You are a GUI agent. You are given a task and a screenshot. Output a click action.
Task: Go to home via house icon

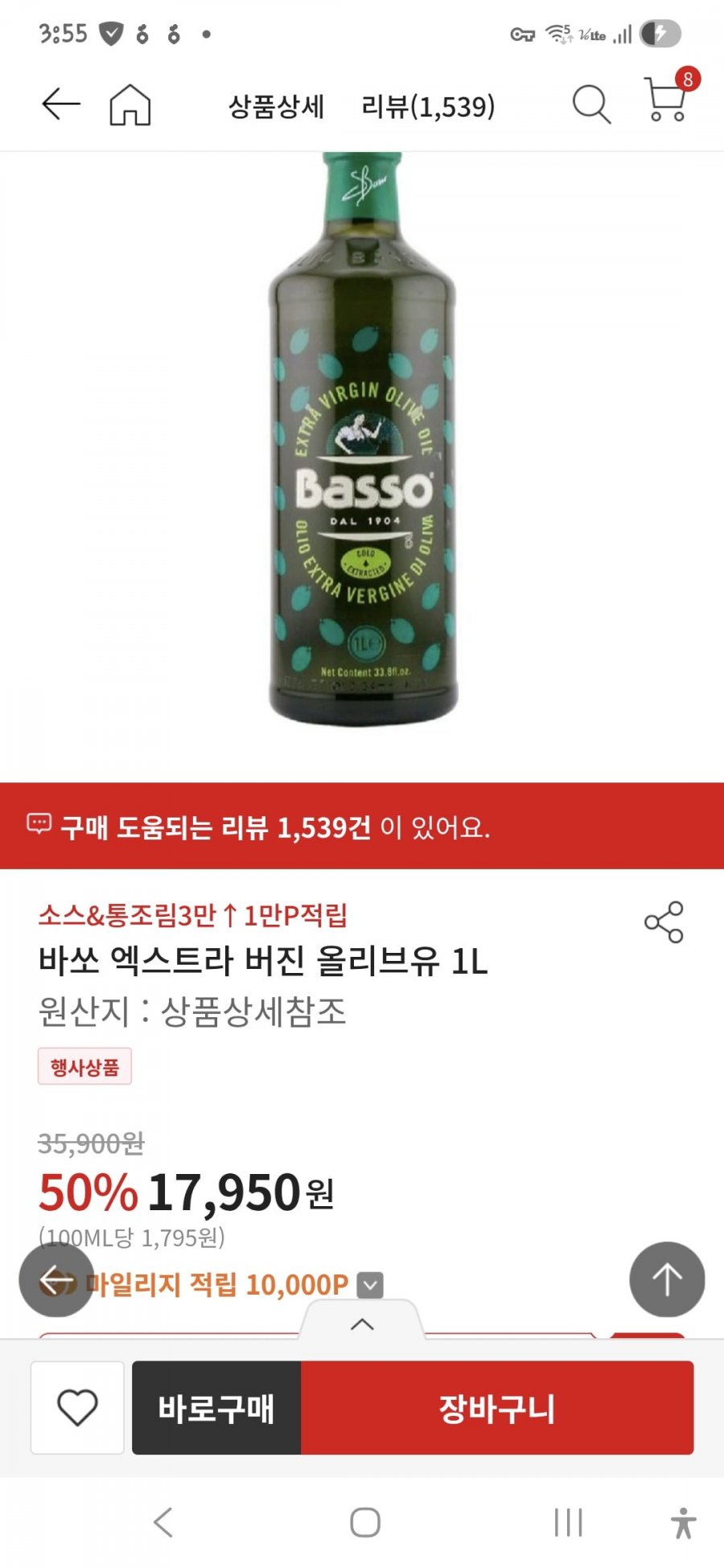pyautogui.click(x=130, y=105)
